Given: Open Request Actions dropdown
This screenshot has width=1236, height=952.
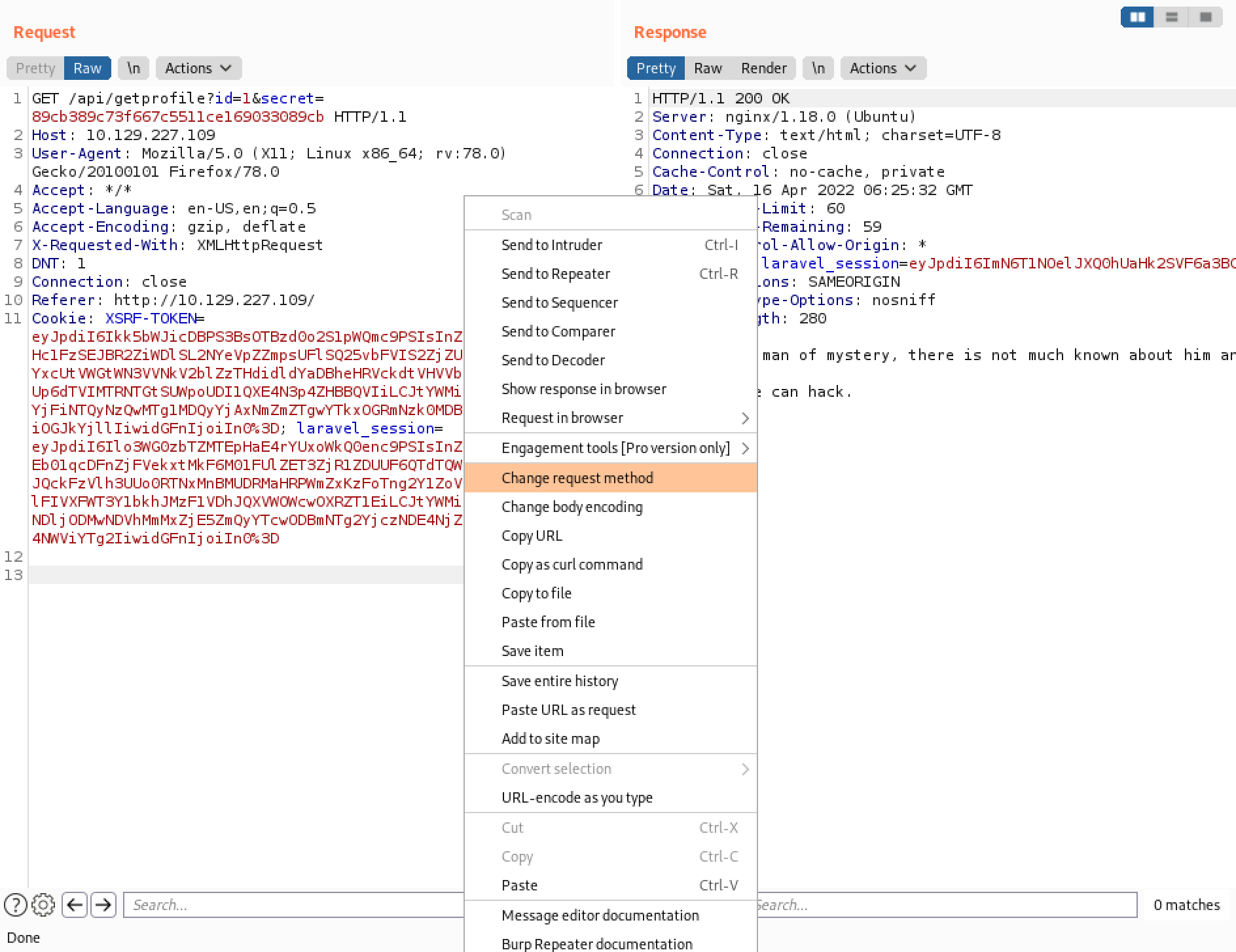Looking at the screenshot, I should [x=198, y=68].
